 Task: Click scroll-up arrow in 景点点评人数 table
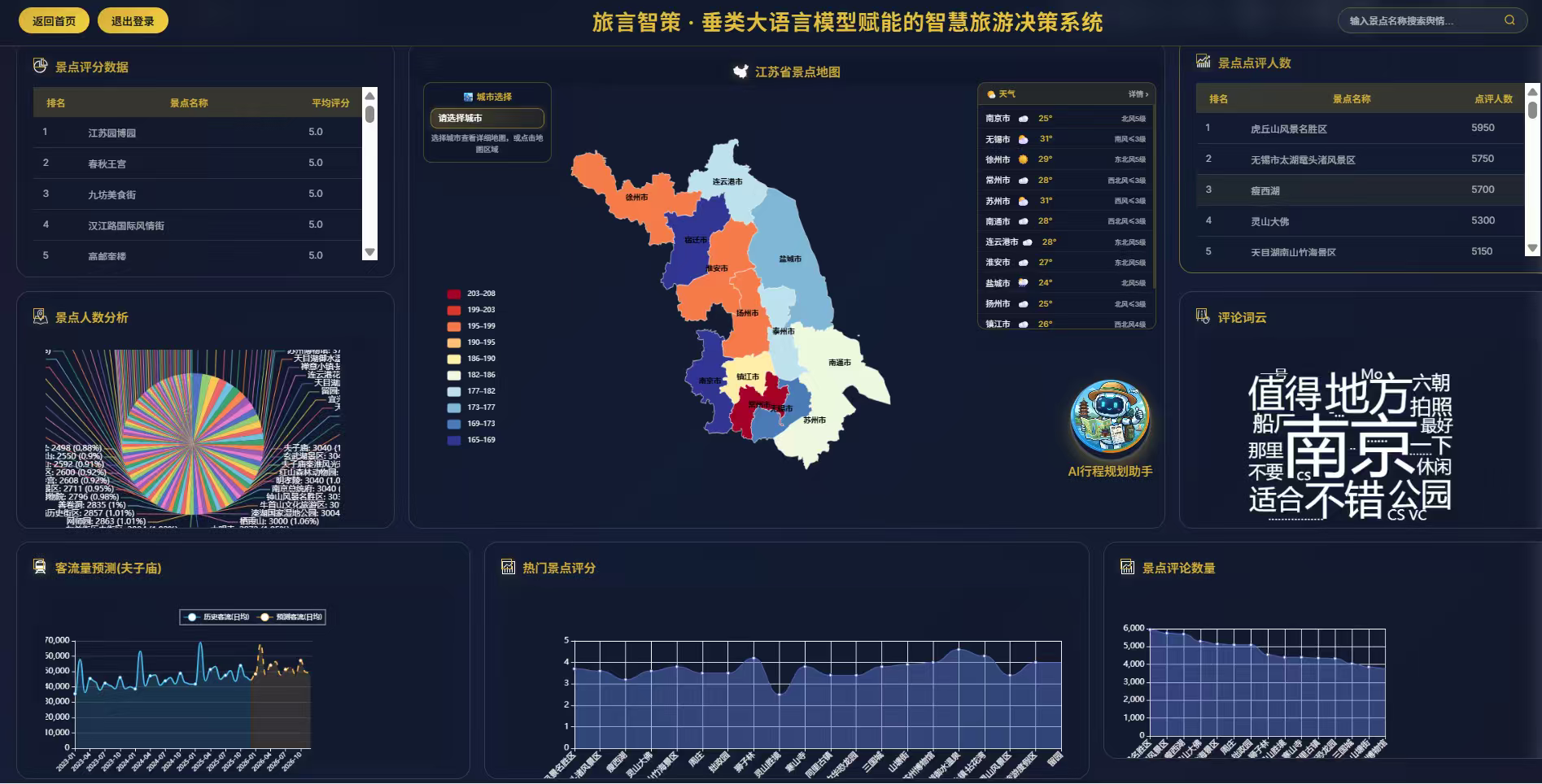click(x=1532, y=91)
